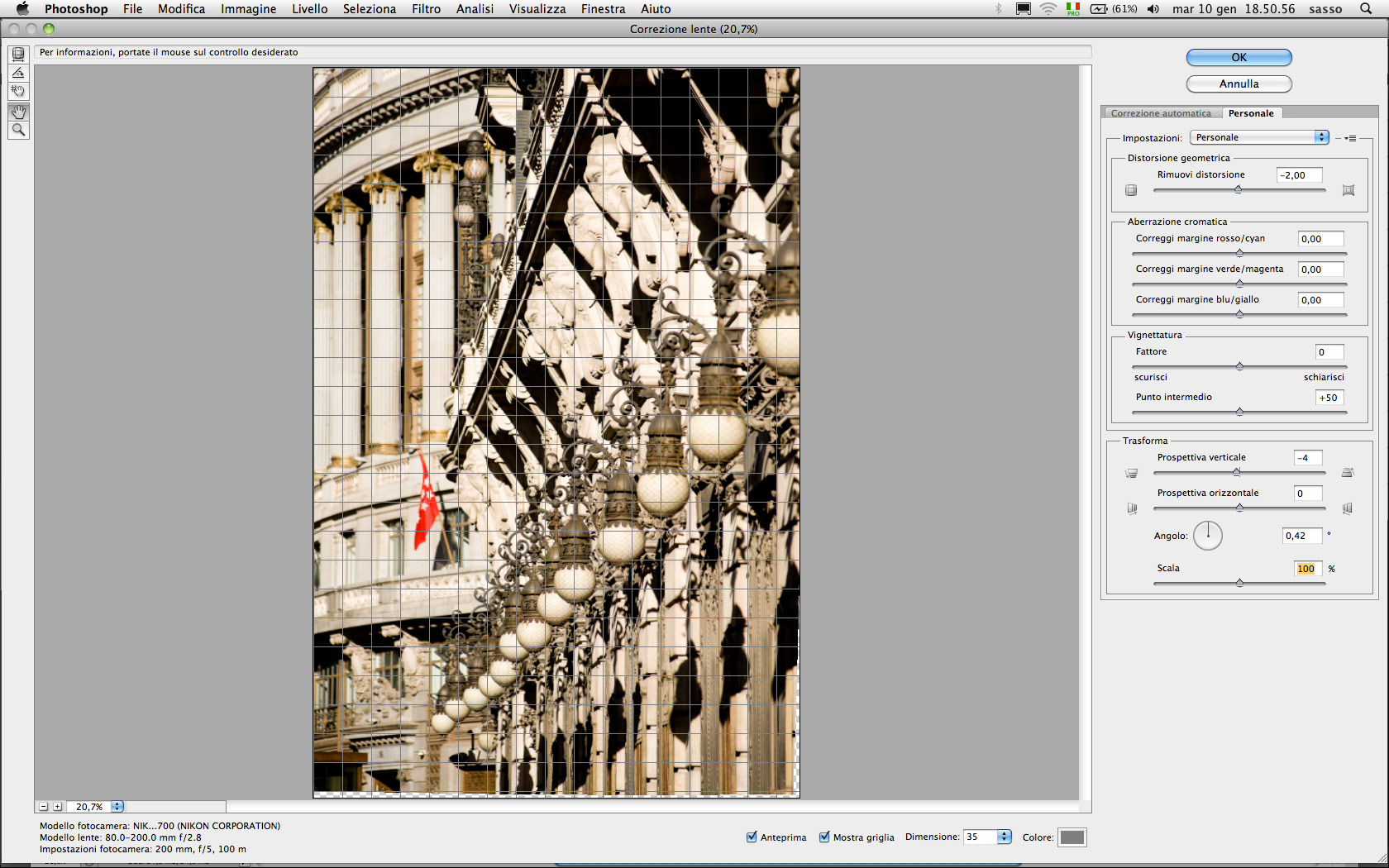Viewport: 1389px width, 868px height.
Task: Switch to Correzione automatica tab
Action: [1160, 113]
